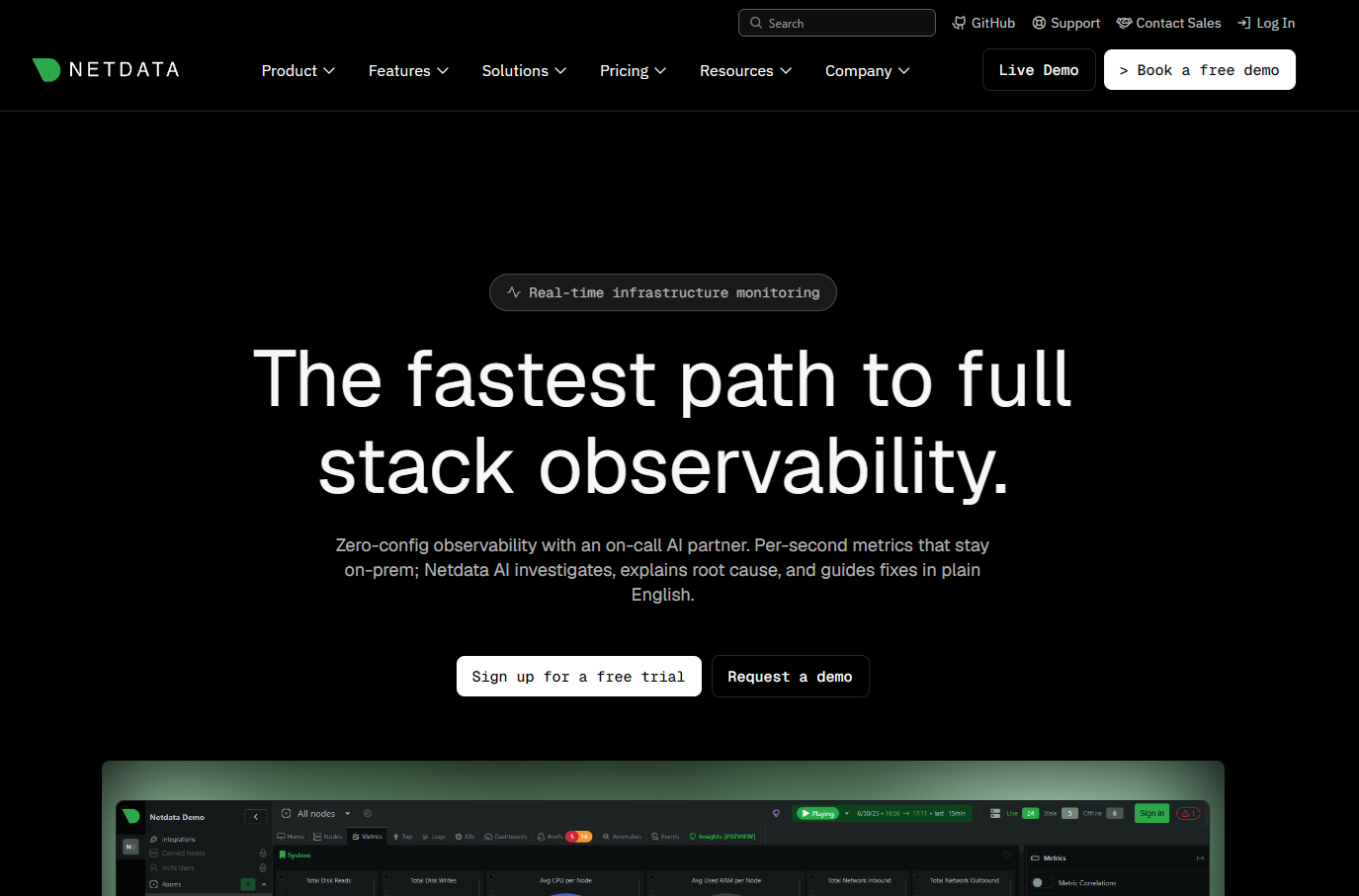
Task: Click the lock icon beside Invite Users
Action: coord(263,868)
